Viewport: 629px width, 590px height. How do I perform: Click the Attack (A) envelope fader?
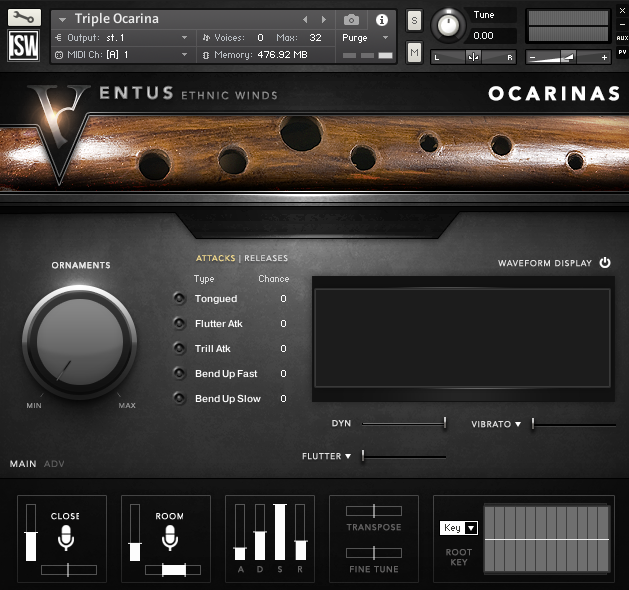pos(240,532)
